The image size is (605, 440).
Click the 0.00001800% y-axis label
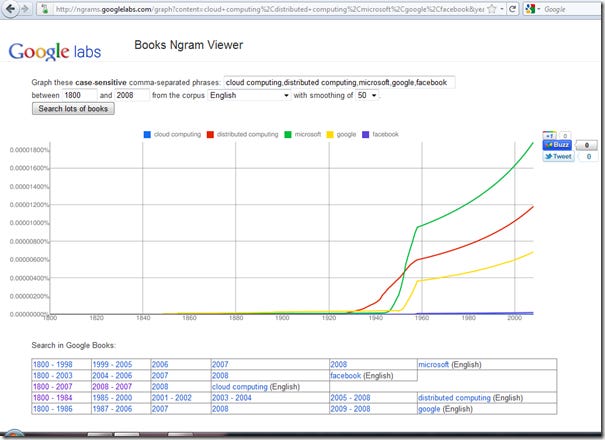29,150
